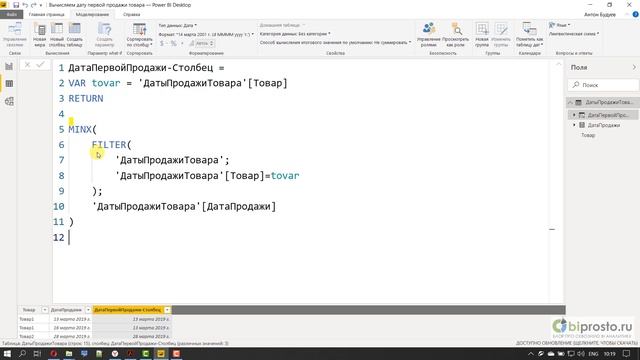Open filter dropdown on Товар column
The width and height of the screenshot is (640, 360).
pos(44,310)
